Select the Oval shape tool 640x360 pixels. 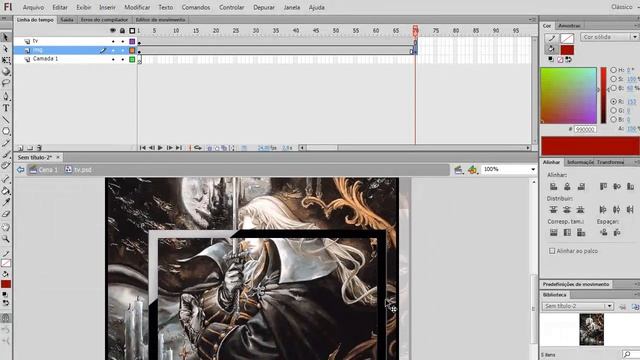pyautogui.click(x=6, y=131)
